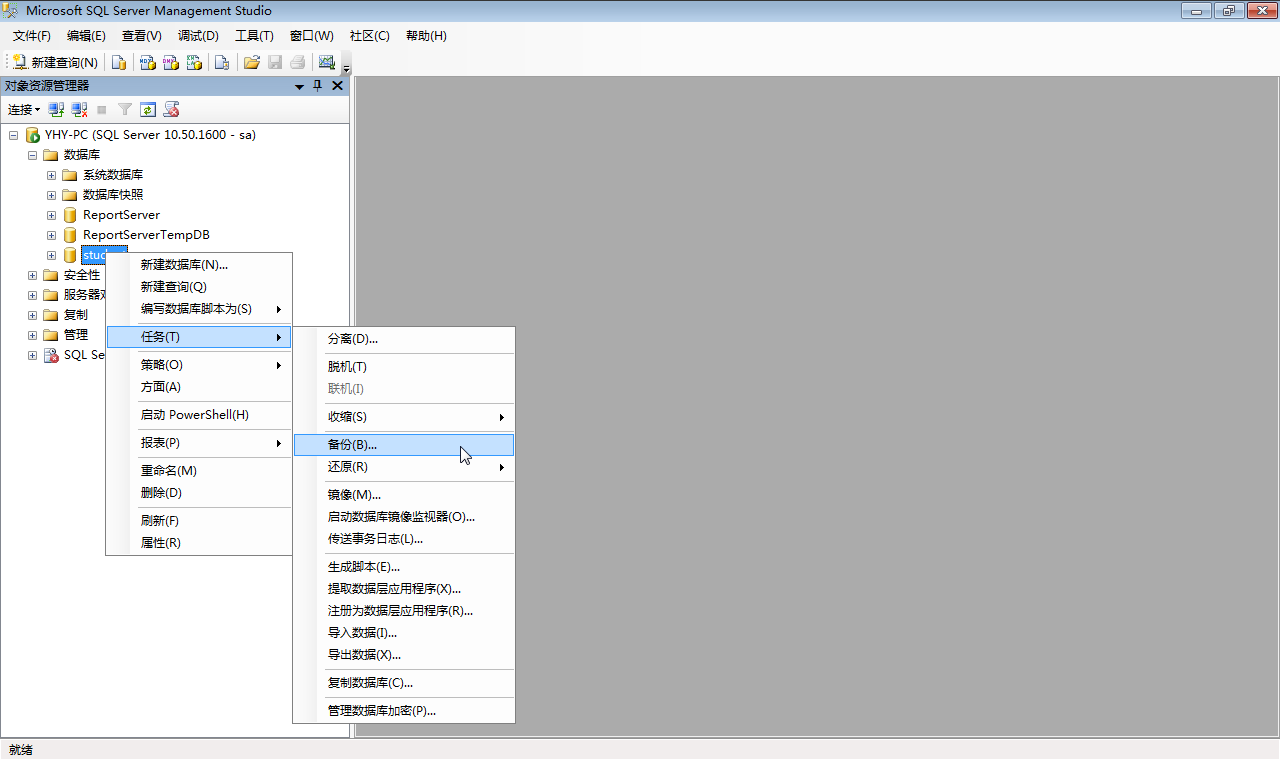Click the script with red X icon
Image resolution: width=1280 pixels, height=760 pixels.
point(171,110)
